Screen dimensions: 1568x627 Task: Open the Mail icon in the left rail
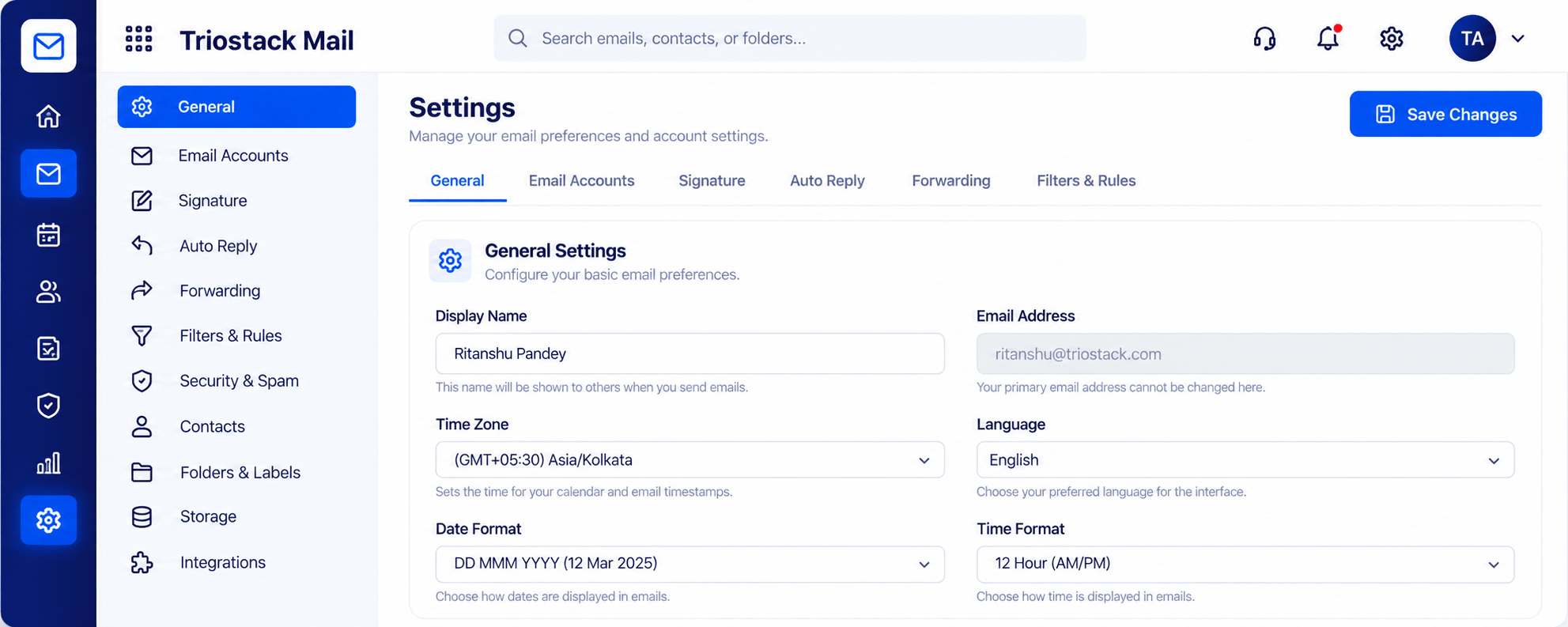(x=48, y=173)
